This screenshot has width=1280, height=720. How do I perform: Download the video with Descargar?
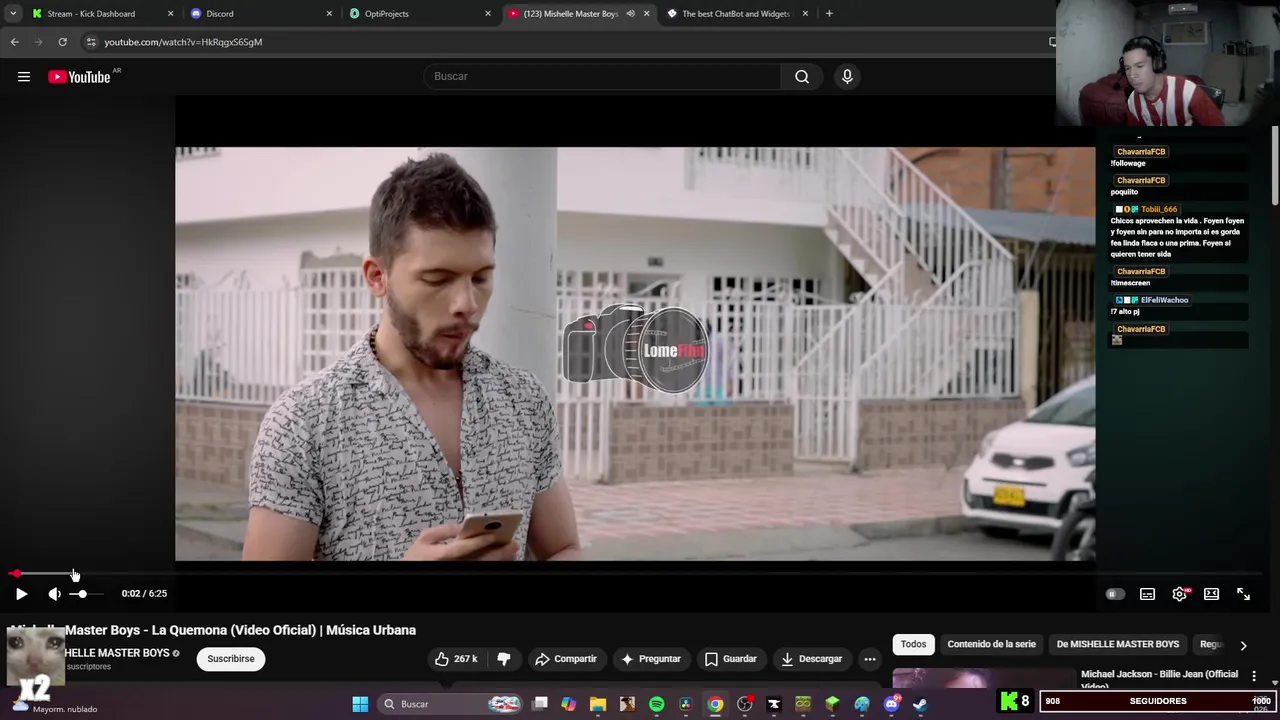pyautogui.click(x=811, y=659)
